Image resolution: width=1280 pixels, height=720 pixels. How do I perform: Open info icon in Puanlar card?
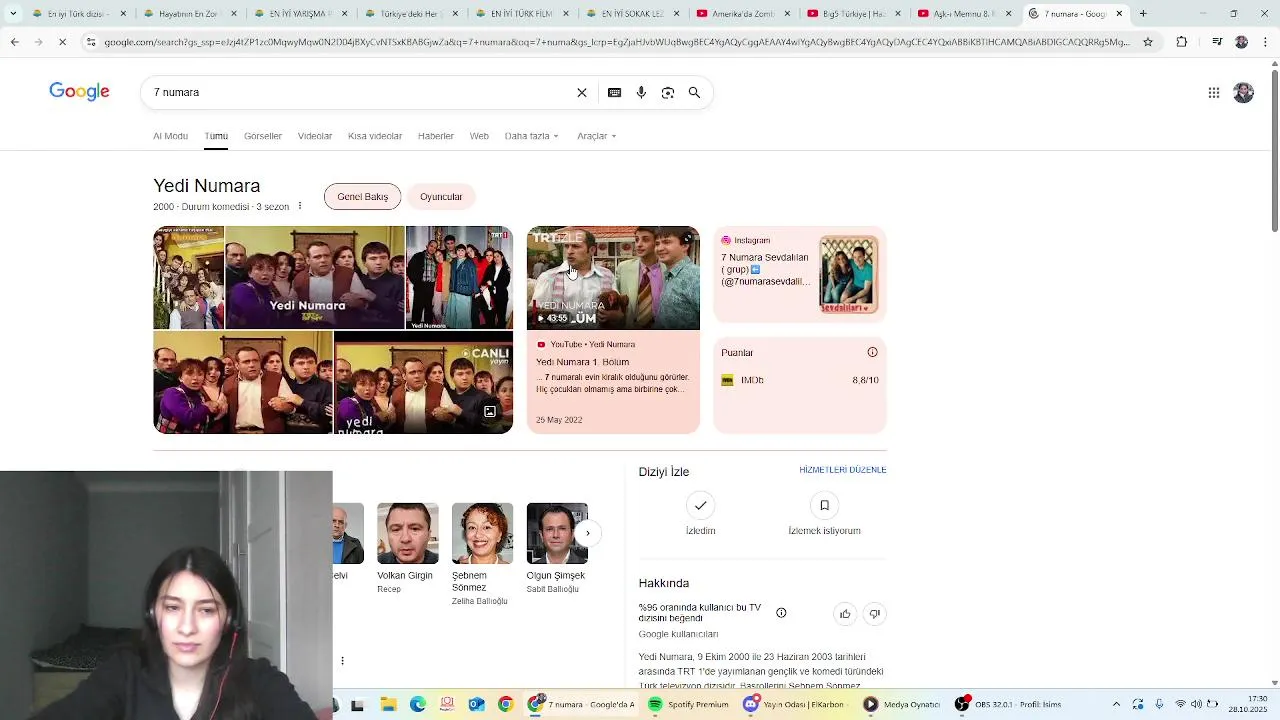tap(872, 352)
